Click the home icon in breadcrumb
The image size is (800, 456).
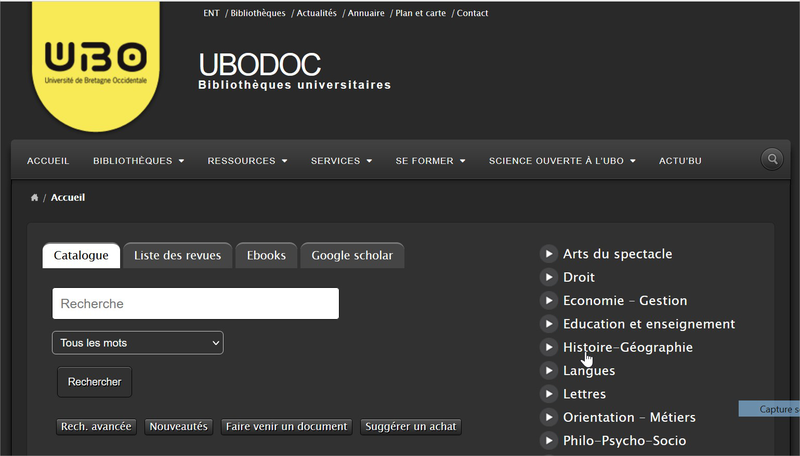click(35, 198)
